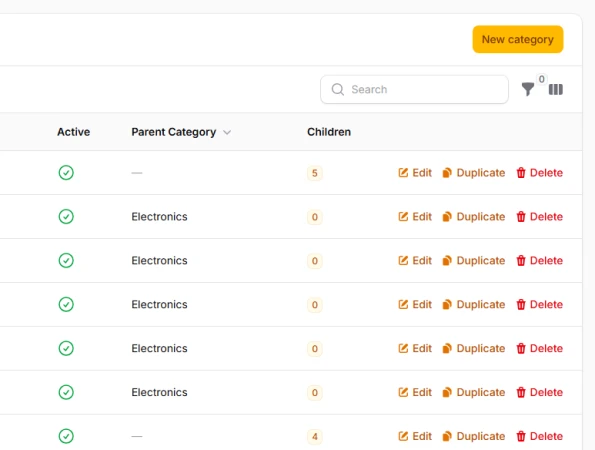The image size is (595, 450).
Task: Edit the row with 5 children
Action: 415,173
